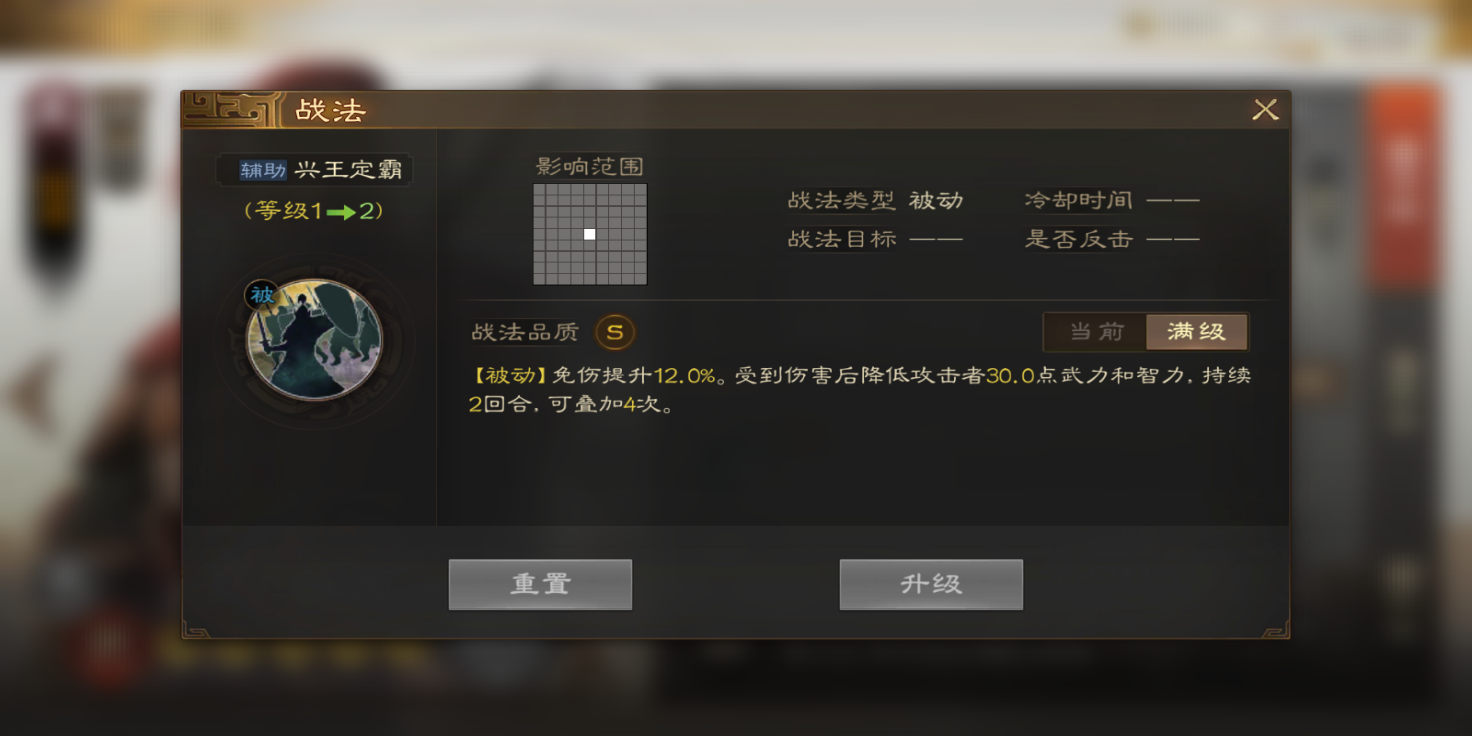Switch to 满级 max level view

pos(1196,332)
